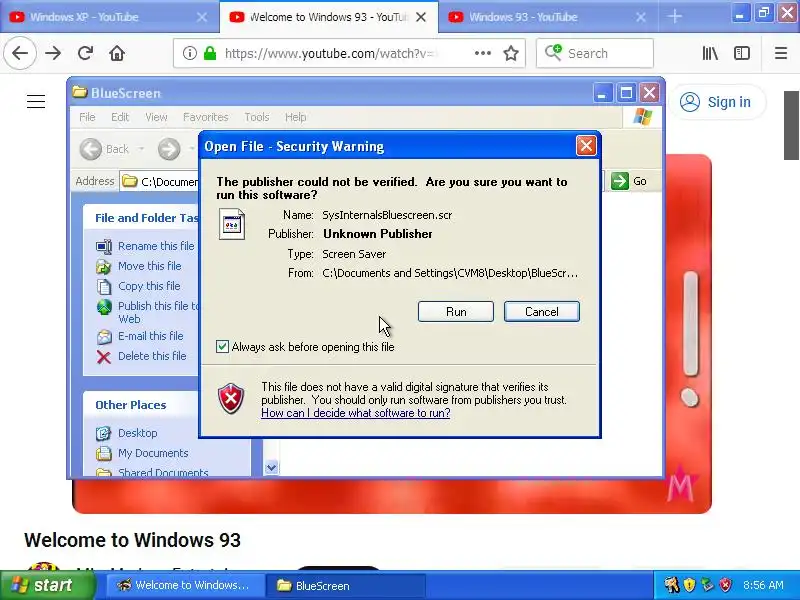The height and width of the screenshot is (600, 800).
Task: Open page actions three-dot menu
Action: (x=483, y=53)
